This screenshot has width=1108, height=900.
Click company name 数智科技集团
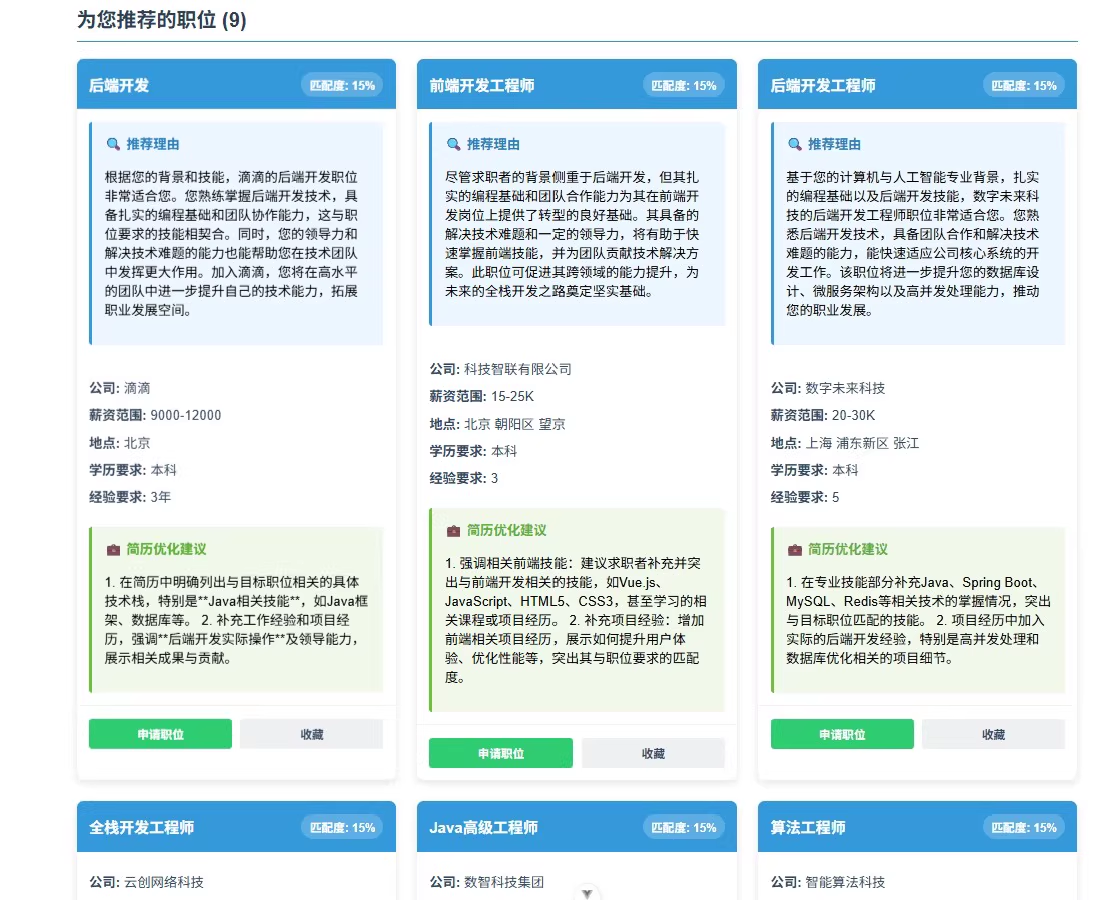click(504, 882)
